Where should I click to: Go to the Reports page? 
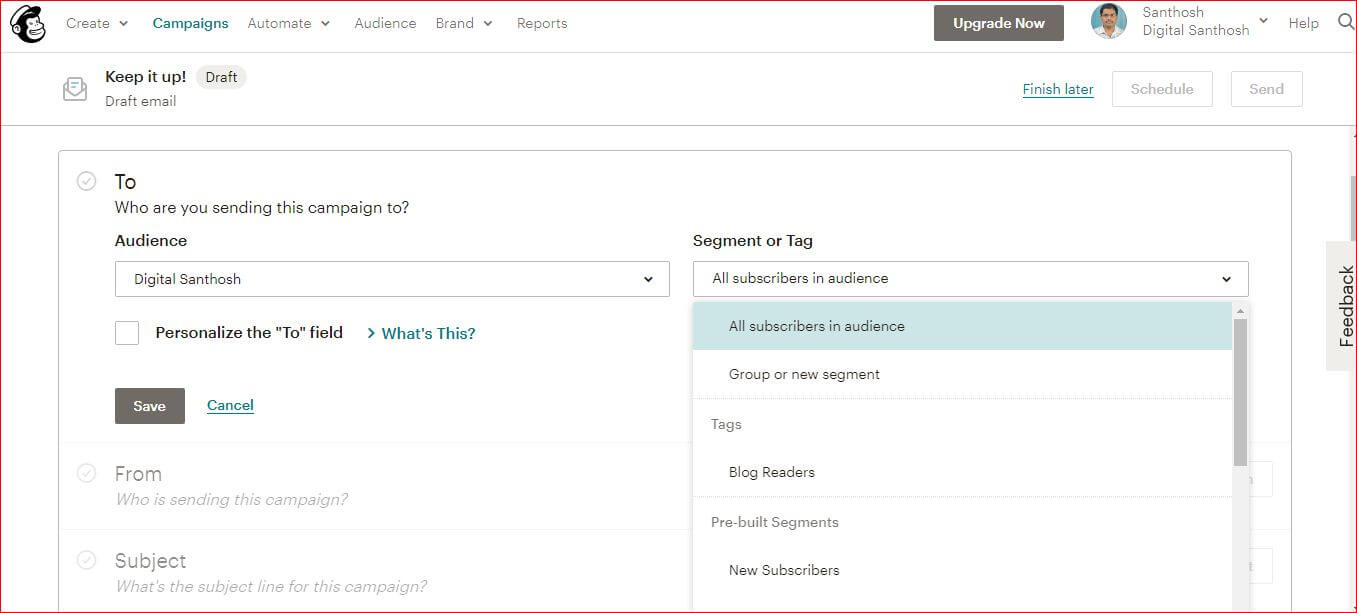pos(542,23)
